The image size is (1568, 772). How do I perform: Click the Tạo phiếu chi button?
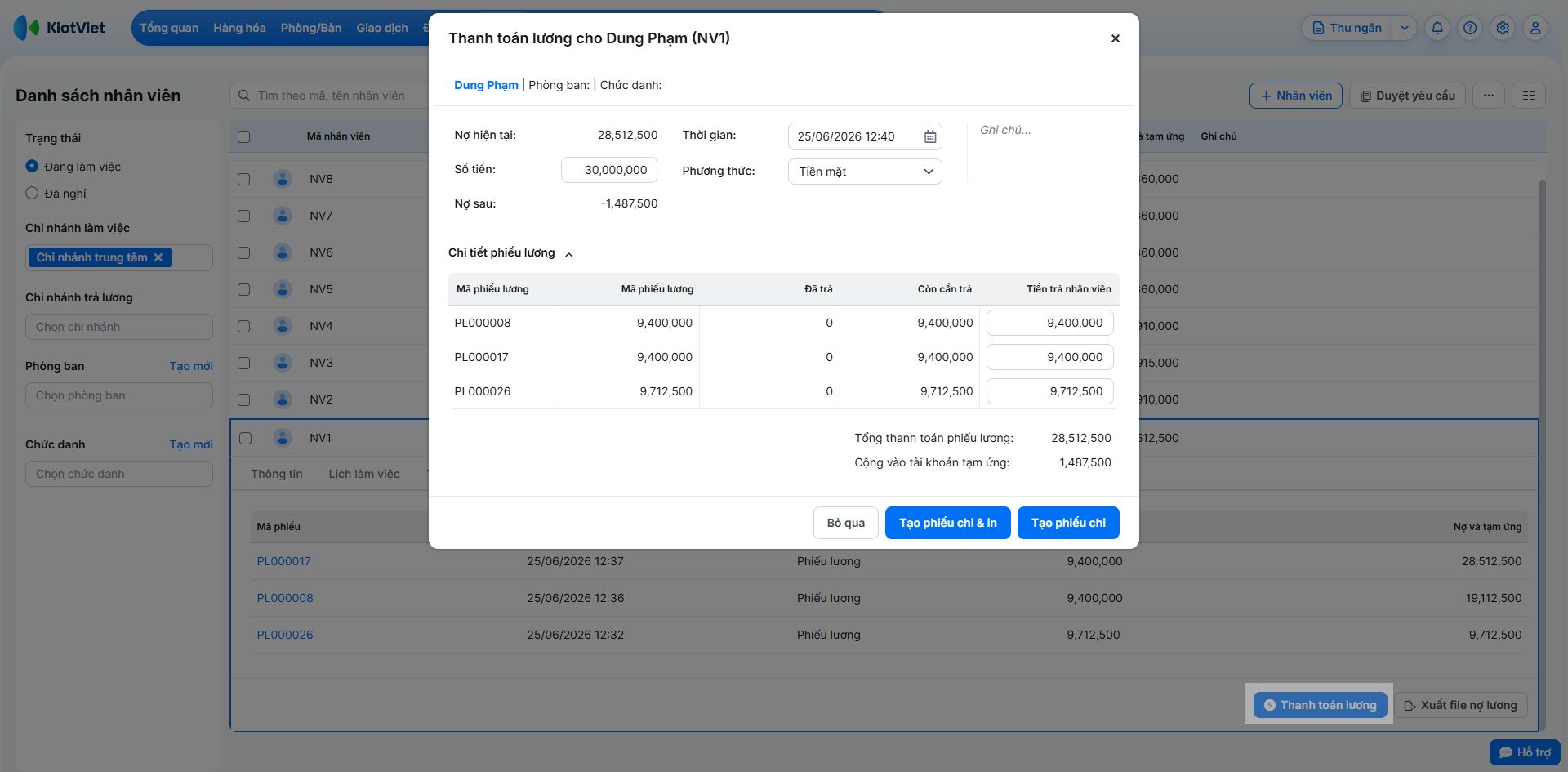point(1068,523)
